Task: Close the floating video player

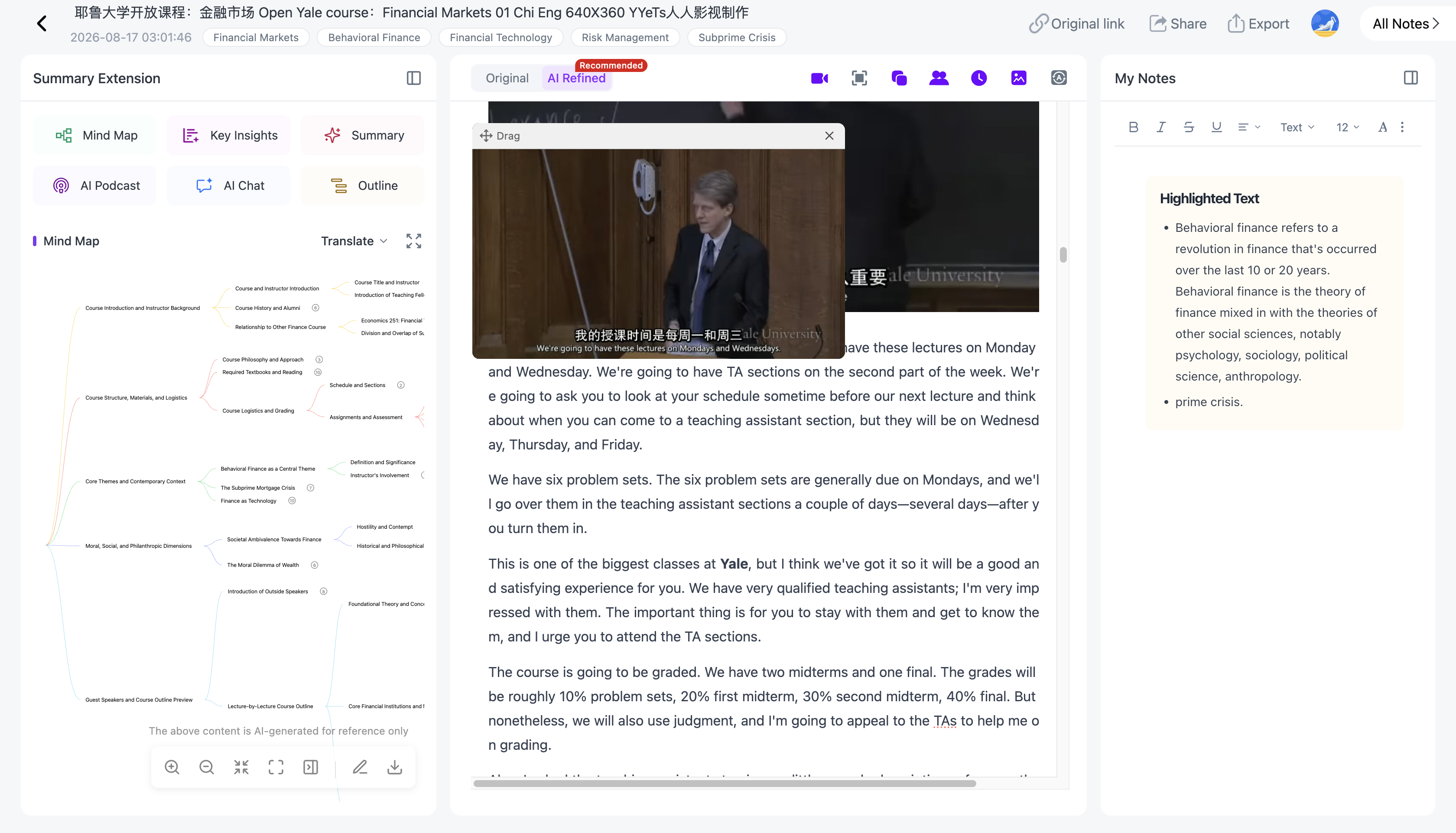Action: (829, 136)
